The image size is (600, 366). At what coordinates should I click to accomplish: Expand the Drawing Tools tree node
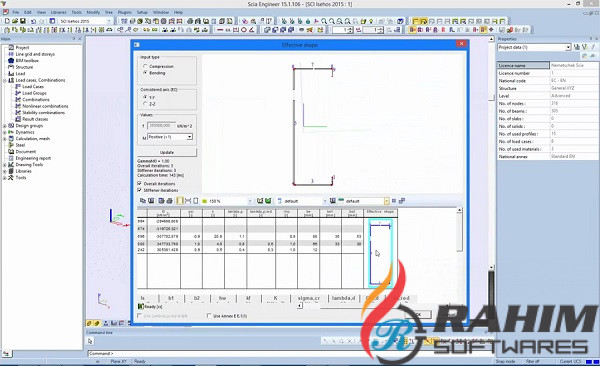(5, 165)
